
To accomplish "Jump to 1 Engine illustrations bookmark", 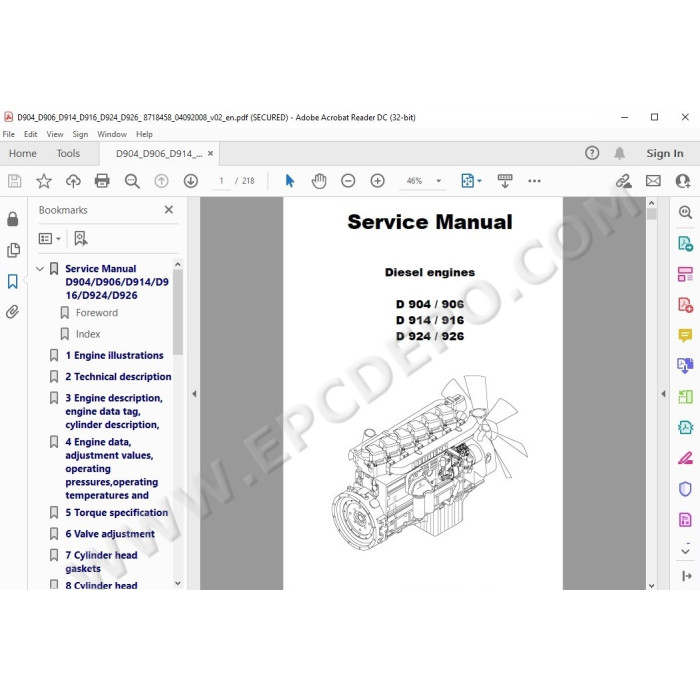I will click(114, 355).
